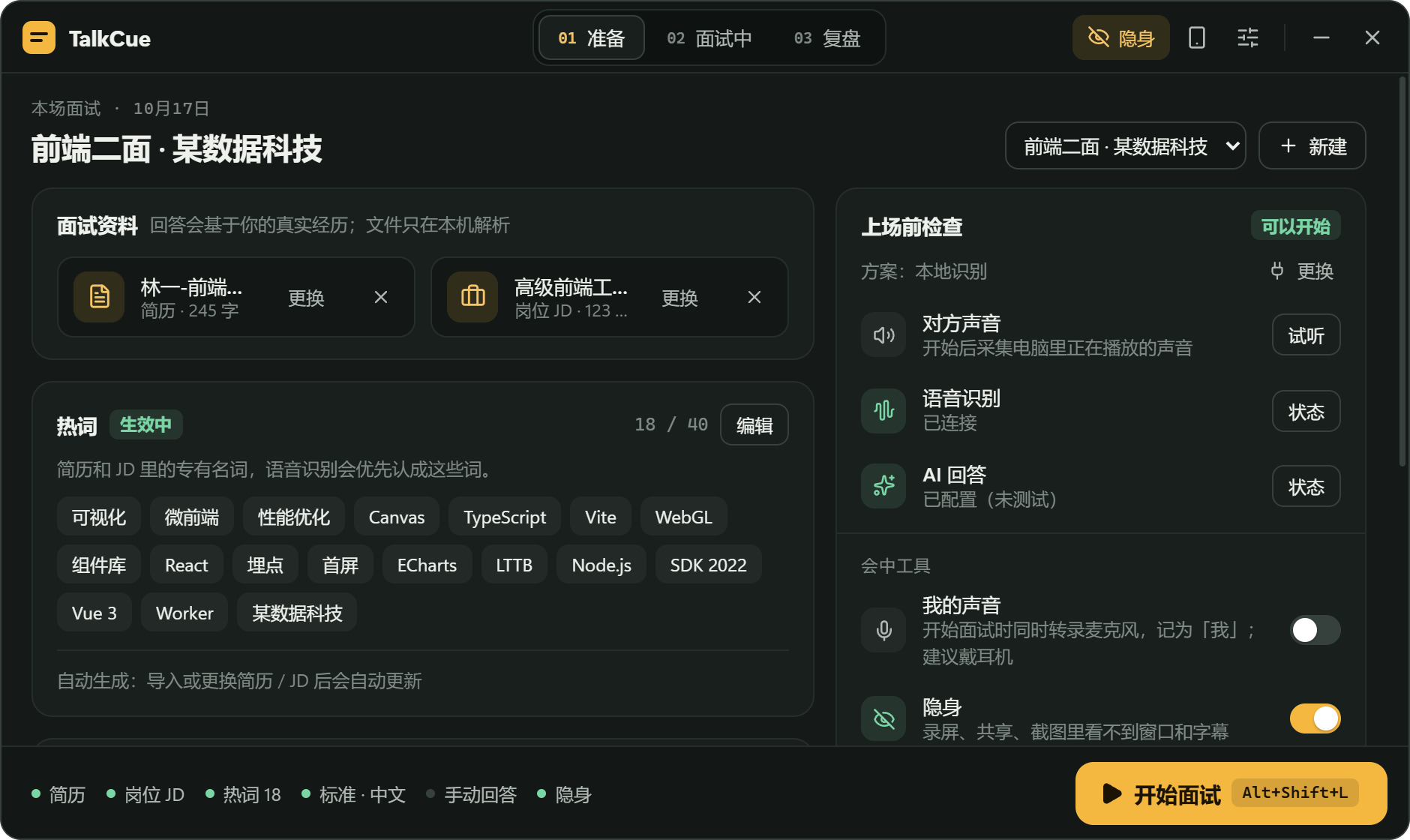The height and width of the screenshot is (840, 1410).
Task: Click the waveform icon for 语音识别
Action: 883,409
